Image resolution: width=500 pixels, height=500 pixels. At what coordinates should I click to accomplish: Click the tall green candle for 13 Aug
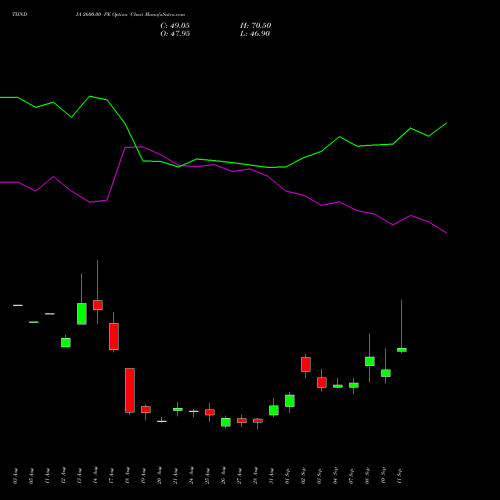point(82,314)
